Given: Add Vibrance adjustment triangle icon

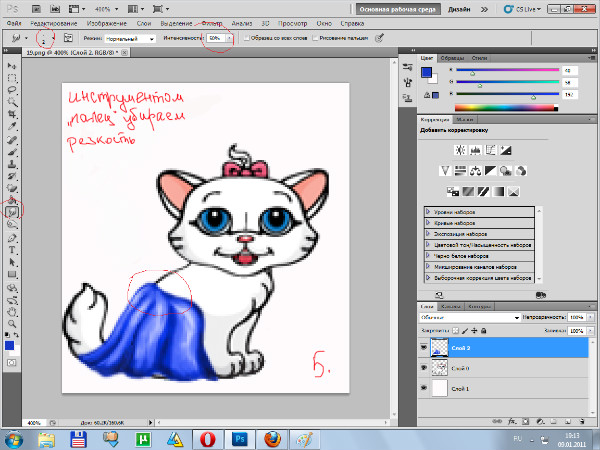Looking at the screenshot, I should click(445, 171).
